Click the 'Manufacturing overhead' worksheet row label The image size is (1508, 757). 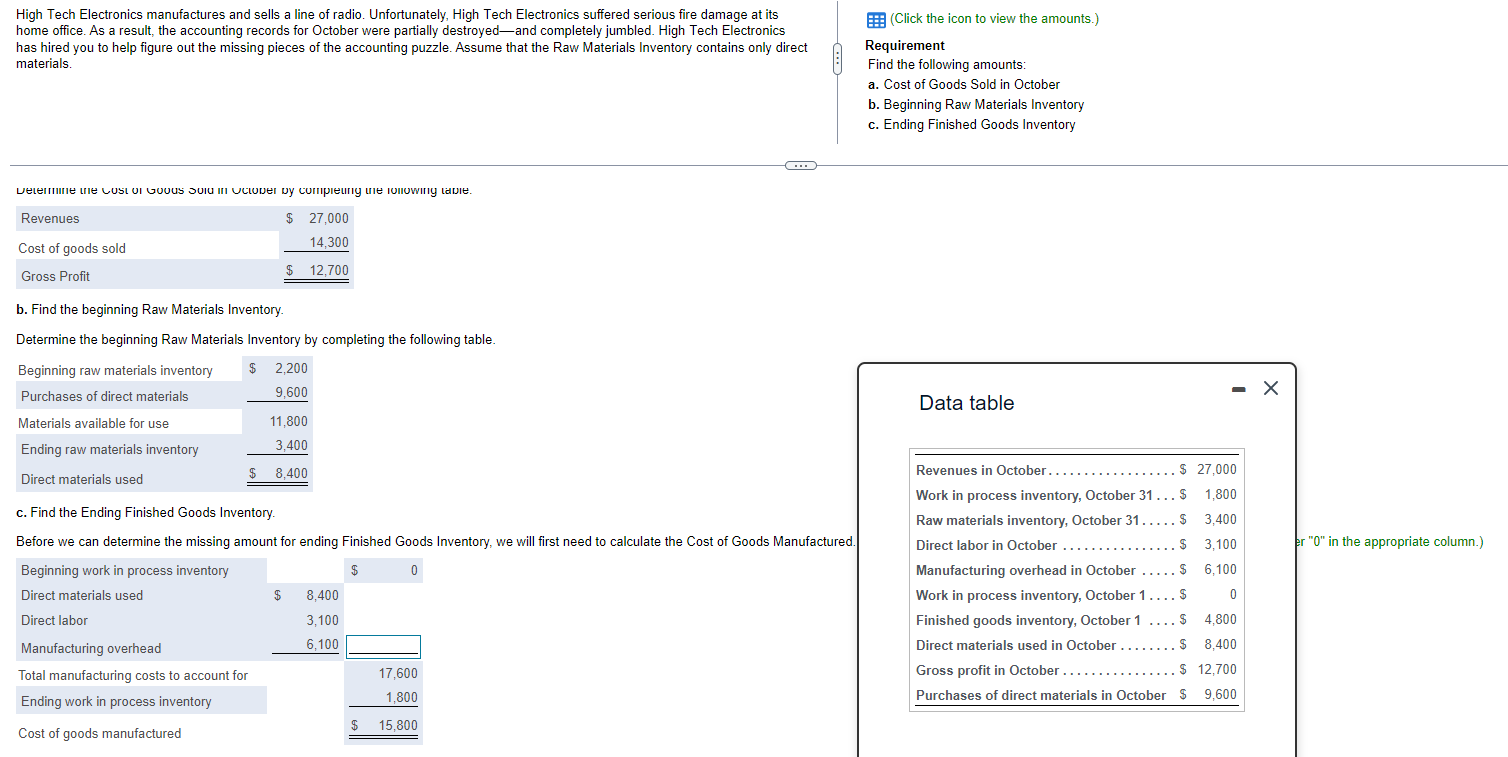90,648
